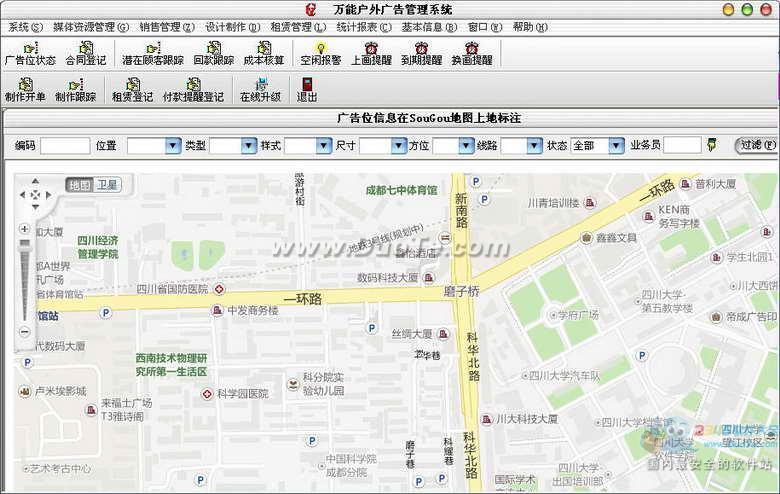Expand the 状态 dropdown showing 全部
This screenshot has width=780, height=494.
pos(616,146)
